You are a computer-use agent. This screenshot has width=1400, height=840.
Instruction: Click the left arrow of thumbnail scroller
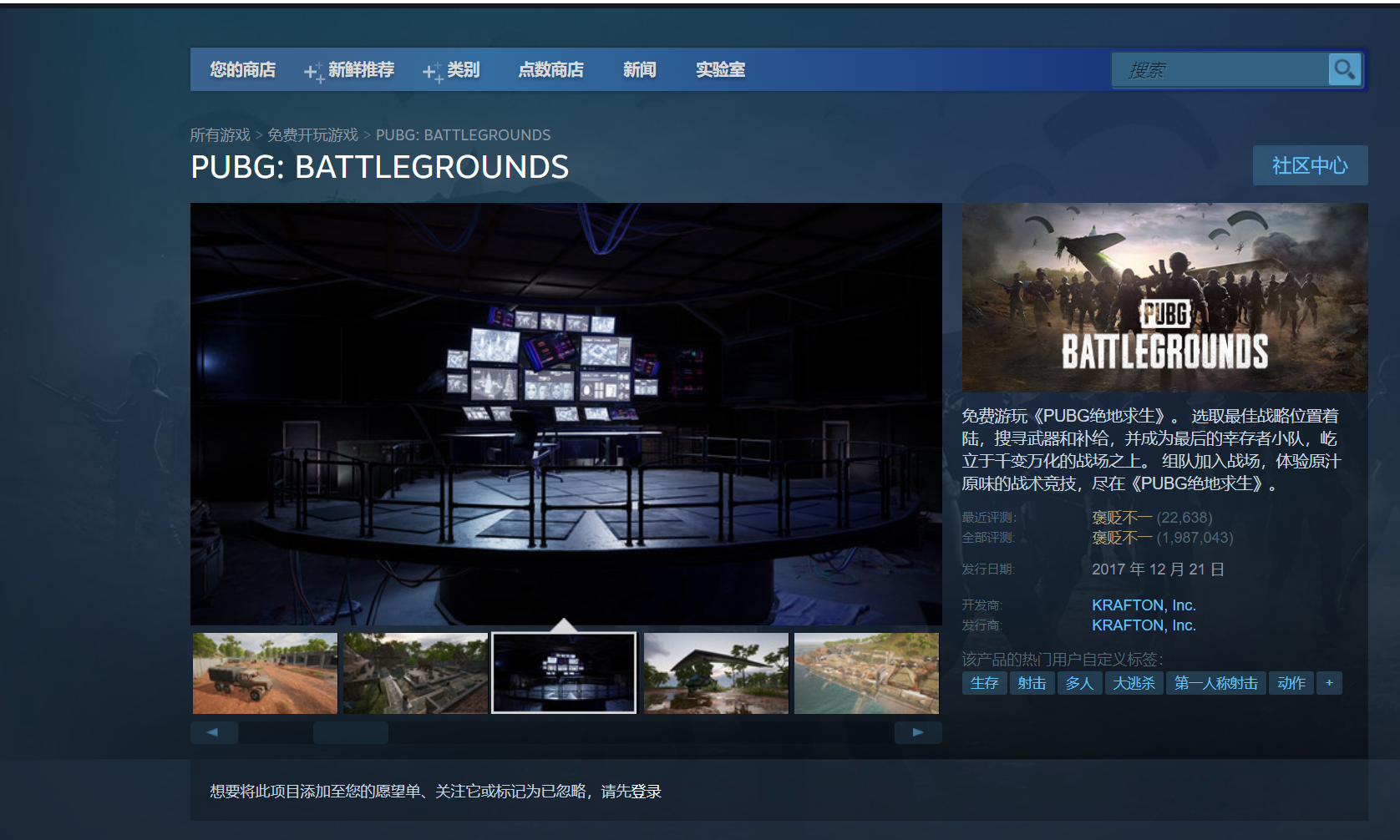[214, 732]
